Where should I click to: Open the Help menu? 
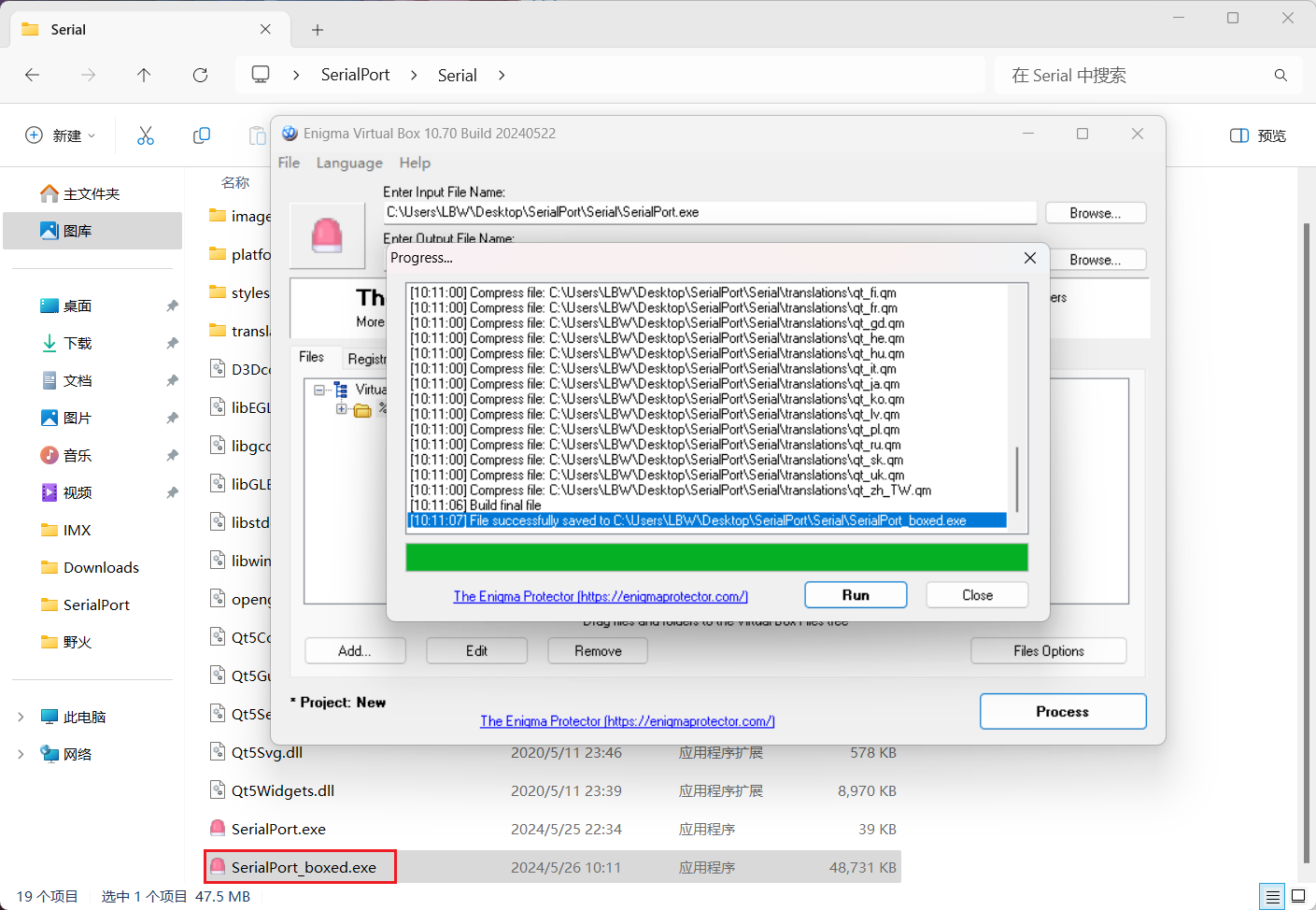pyautogui.click(x=415, y=163)
